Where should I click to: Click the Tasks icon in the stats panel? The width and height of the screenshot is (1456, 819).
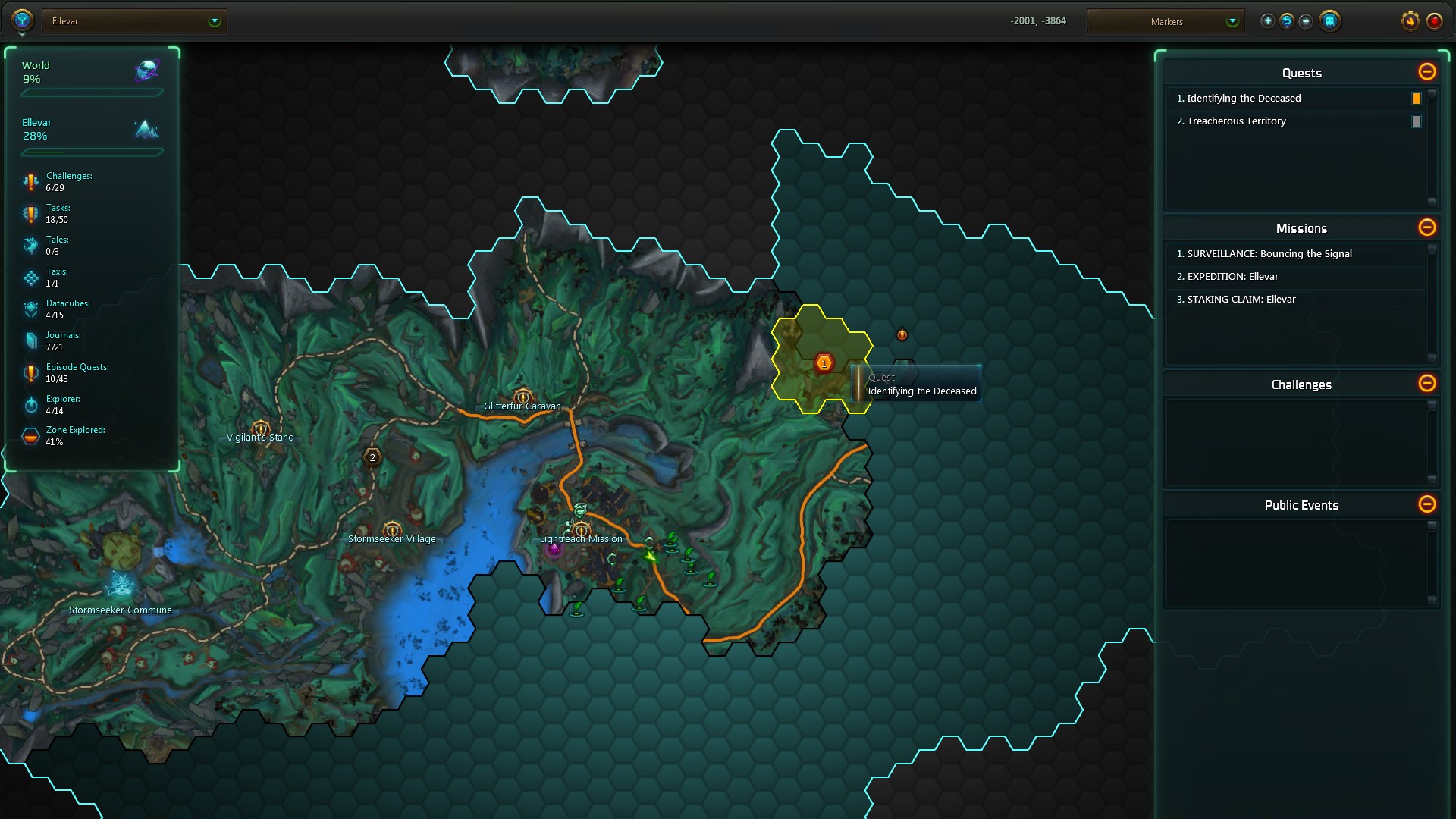click(x=30, y=214)
